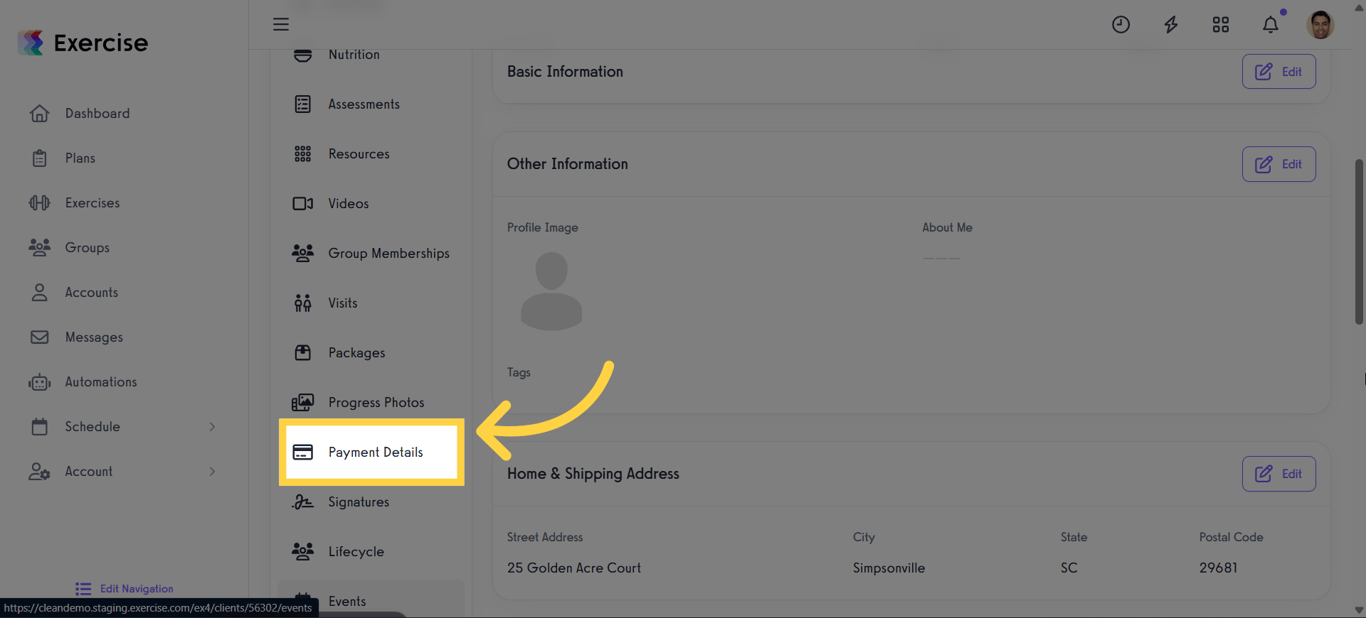This screenshot has height=618, width=1366.
Task: Click the Signatures pen icon
Action: click(303, 501)
